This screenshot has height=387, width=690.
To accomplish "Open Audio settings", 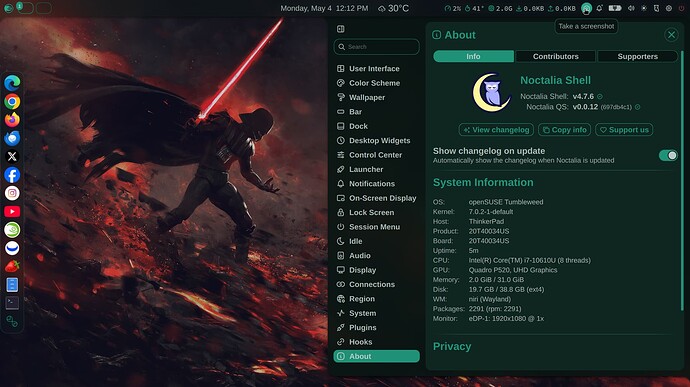I will tap(376, 255).
